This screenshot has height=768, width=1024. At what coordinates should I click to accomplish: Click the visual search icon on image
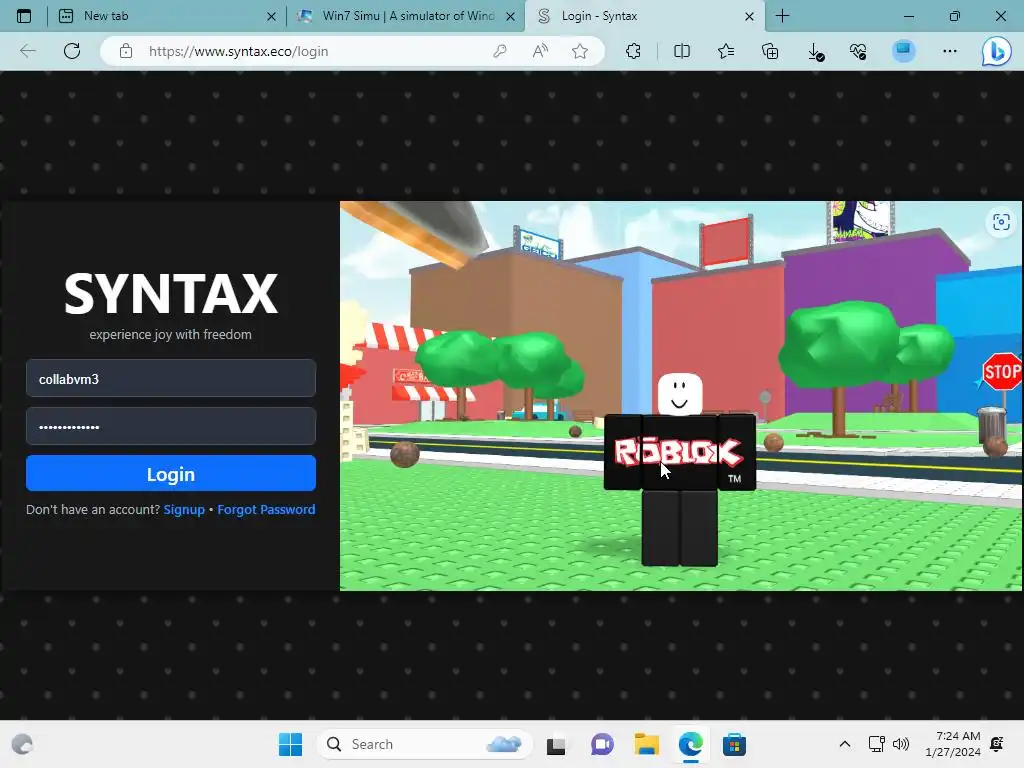click(x=1001, y=222)
